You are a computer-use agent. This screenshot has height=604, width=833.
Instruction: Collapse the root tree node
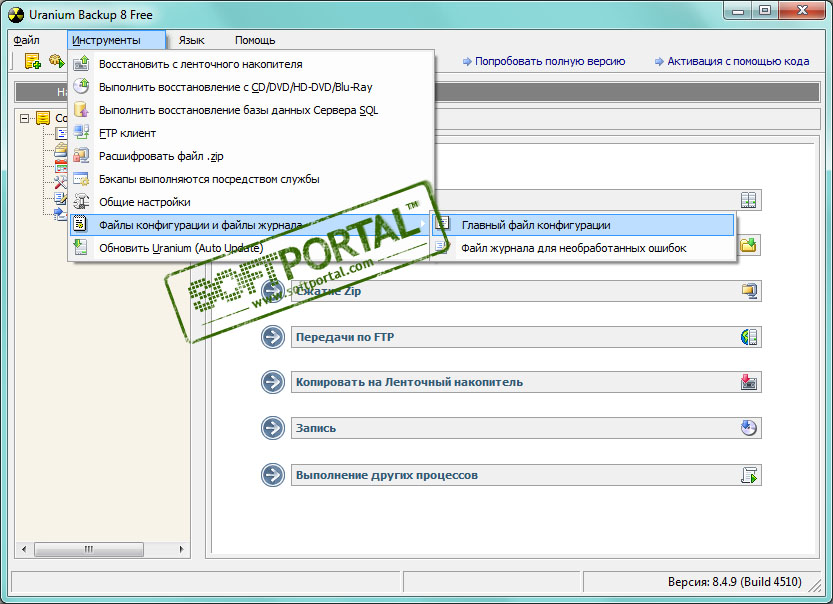point(24,118)
